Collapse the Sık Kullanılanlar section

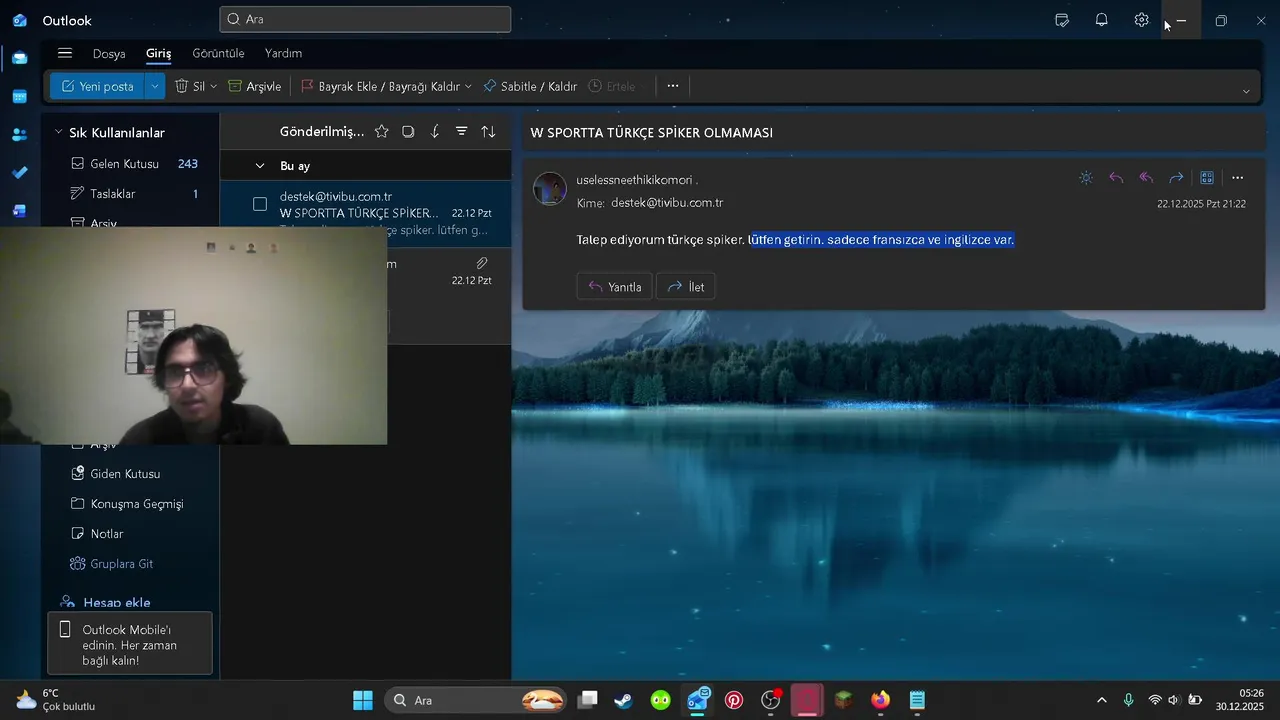(58, 132)
